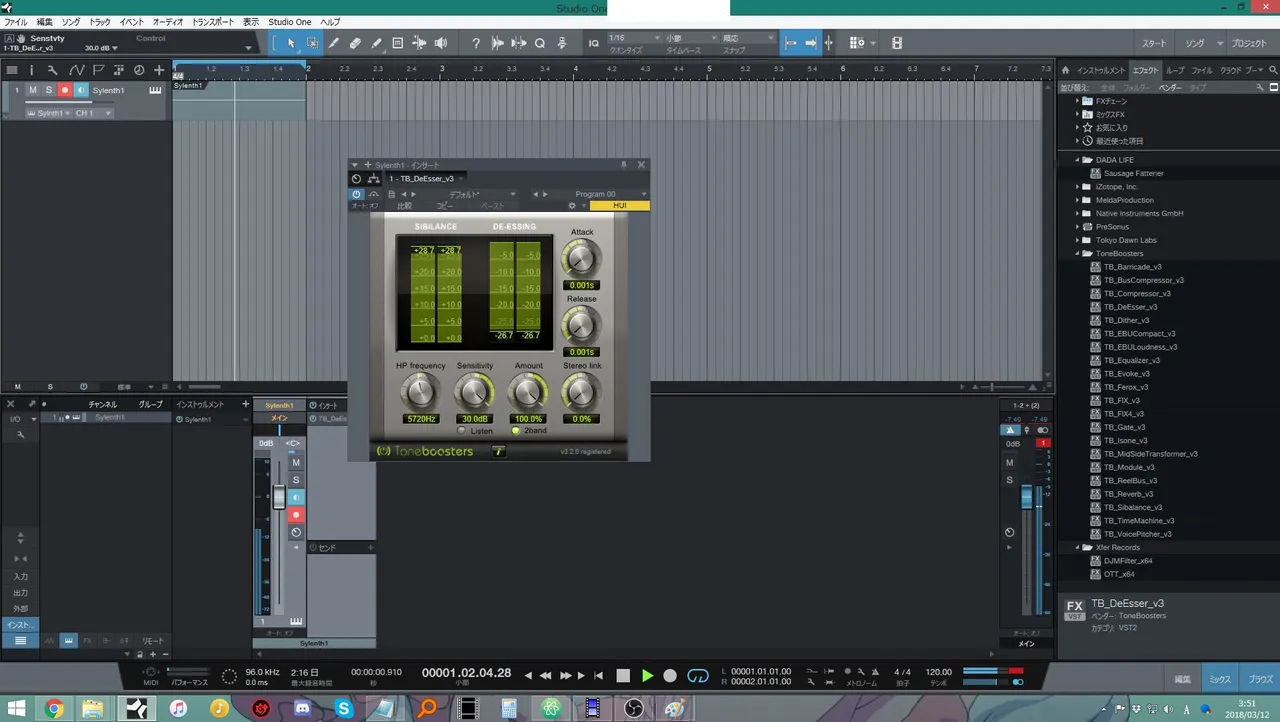
Task: Click the Sylenth1 channel volume fader
Action: click(x=279, y=497)
